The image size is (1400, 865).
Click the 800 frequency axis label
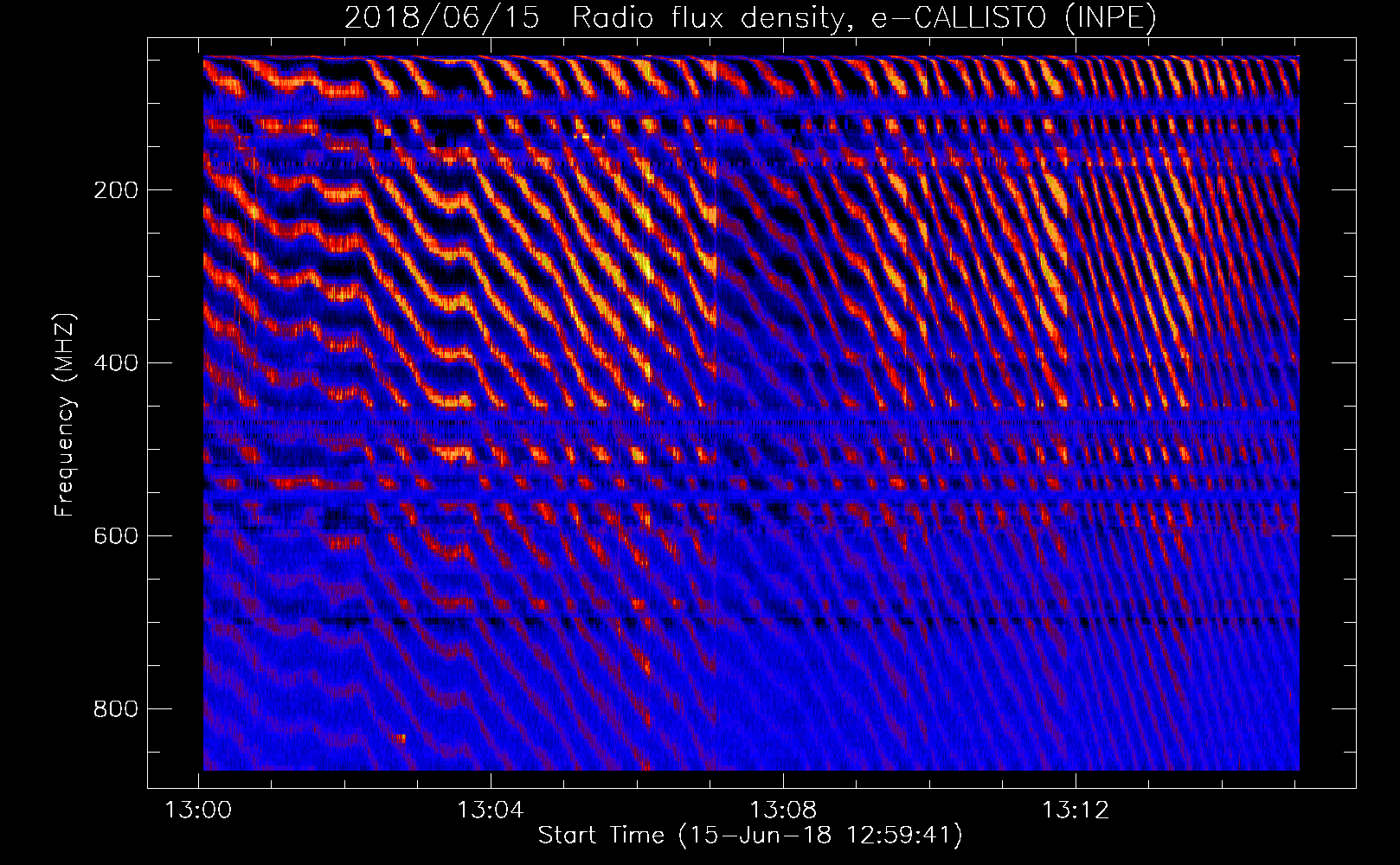(115, 709)
